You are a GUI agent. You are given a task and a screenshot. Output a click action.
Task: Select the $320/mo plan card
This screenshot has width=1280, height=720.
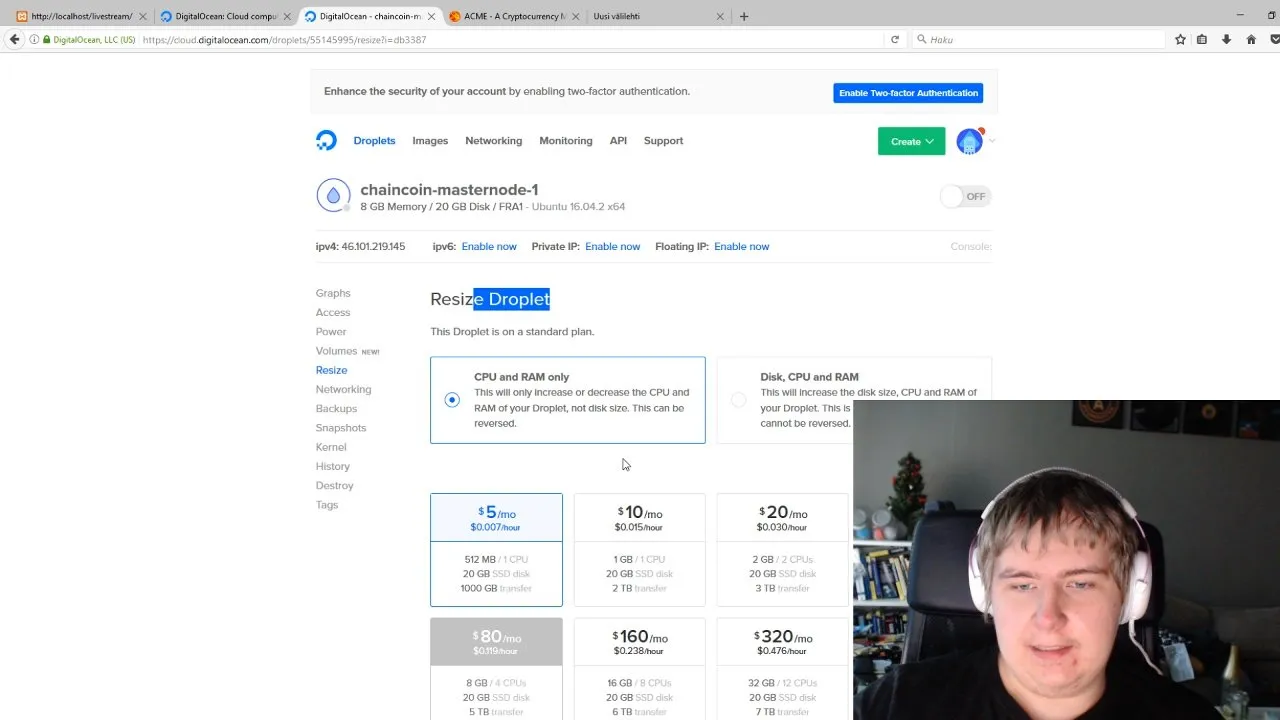coord(782,668)
